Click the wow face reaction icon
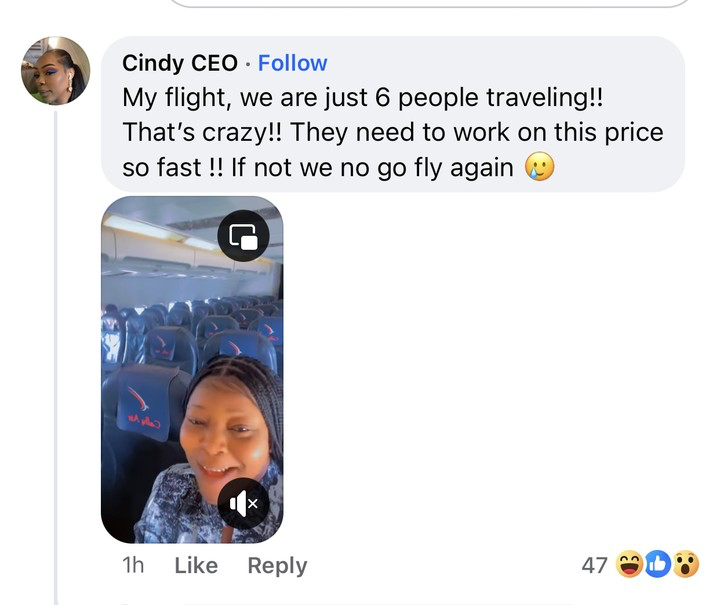Viewport: 720px width, 605px height. 684,565
